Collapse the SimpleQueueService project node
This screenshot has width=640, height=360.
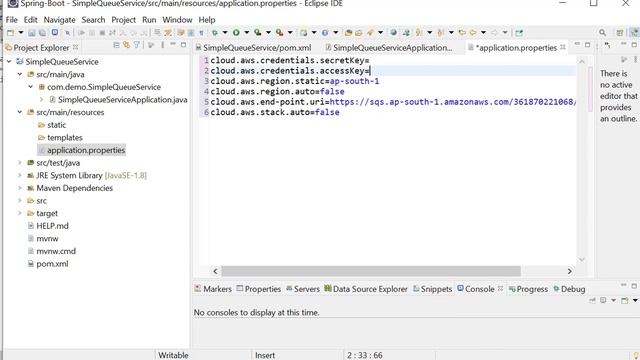[9, 62]
